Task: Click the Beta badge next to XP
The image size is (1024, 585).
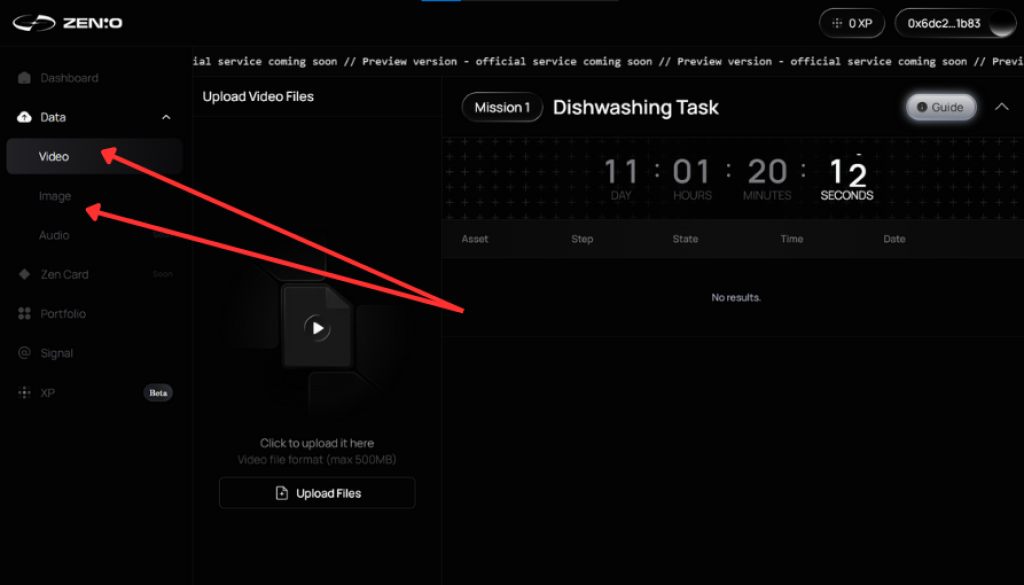Action: [x=158, y=393]
